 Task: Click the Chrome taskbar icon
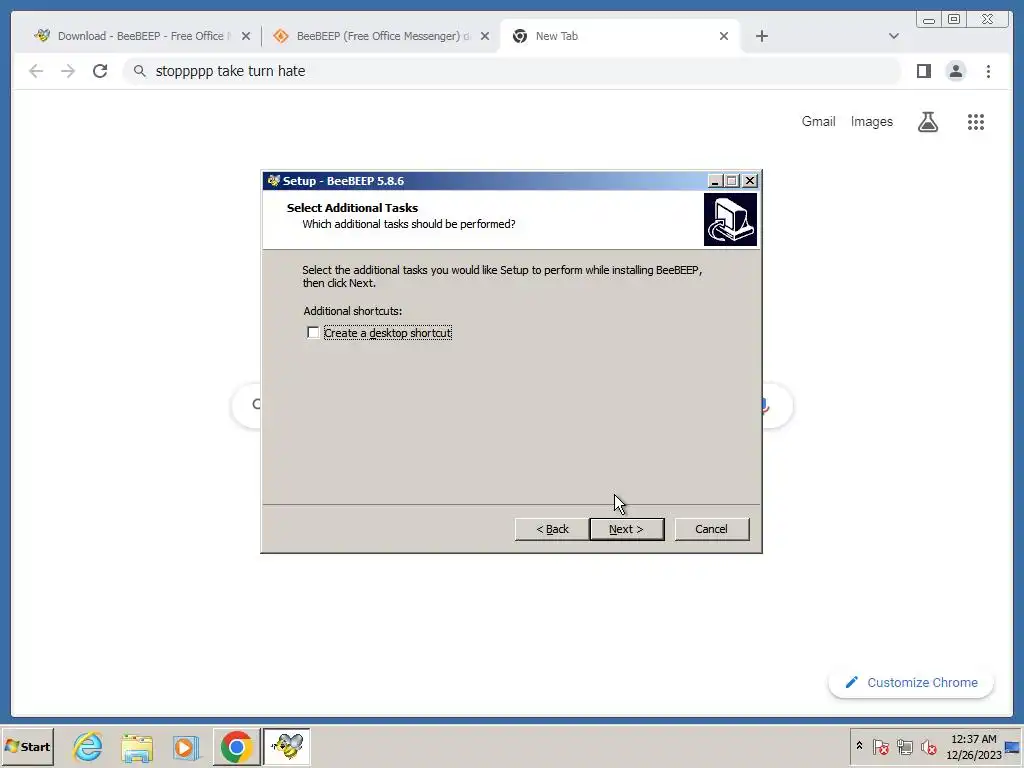236,746
